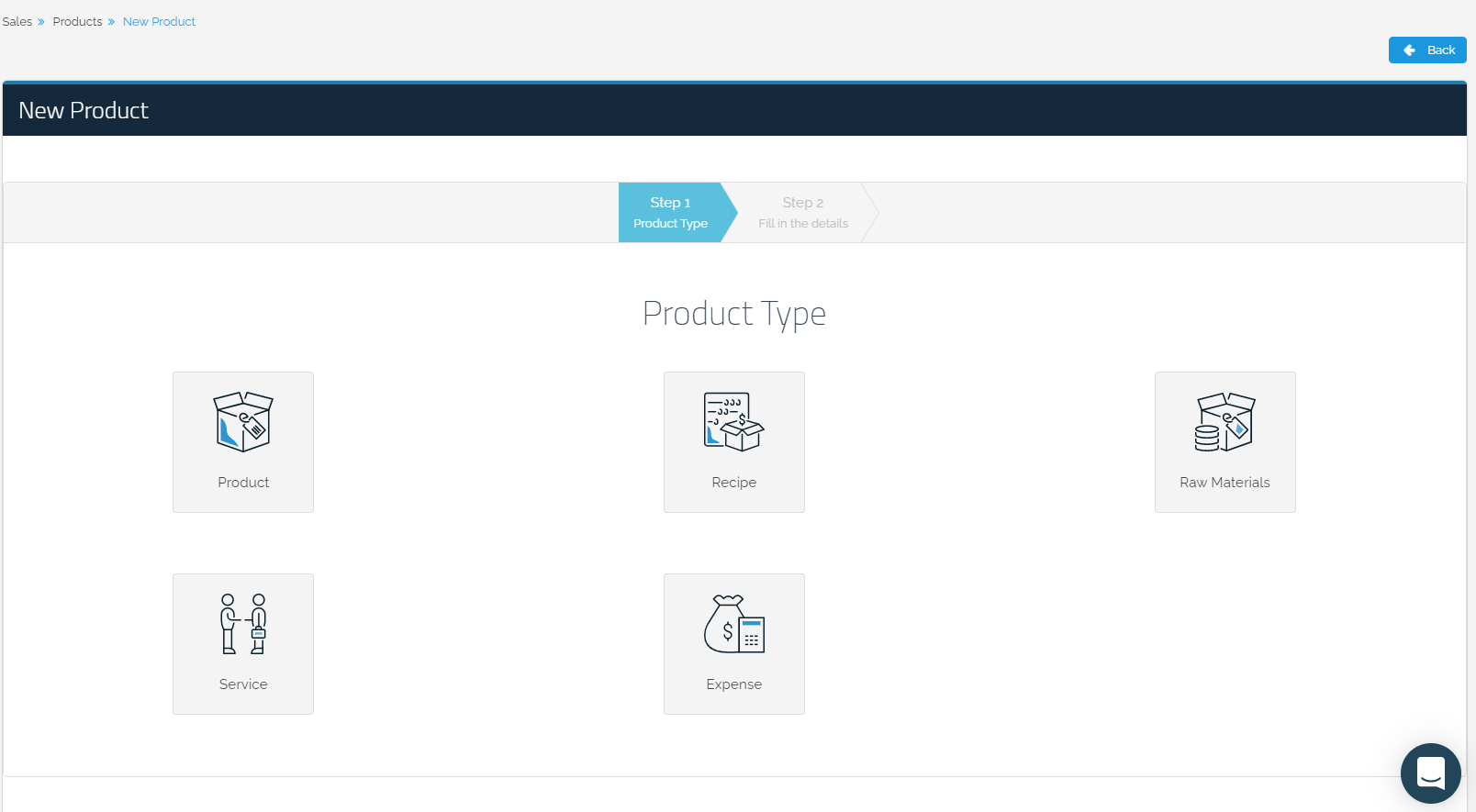Image resolution: width=1476 pixels, height=812 pixels.
Task: Click the left arrow icon in Back
Action: [x=1409, y=50]
